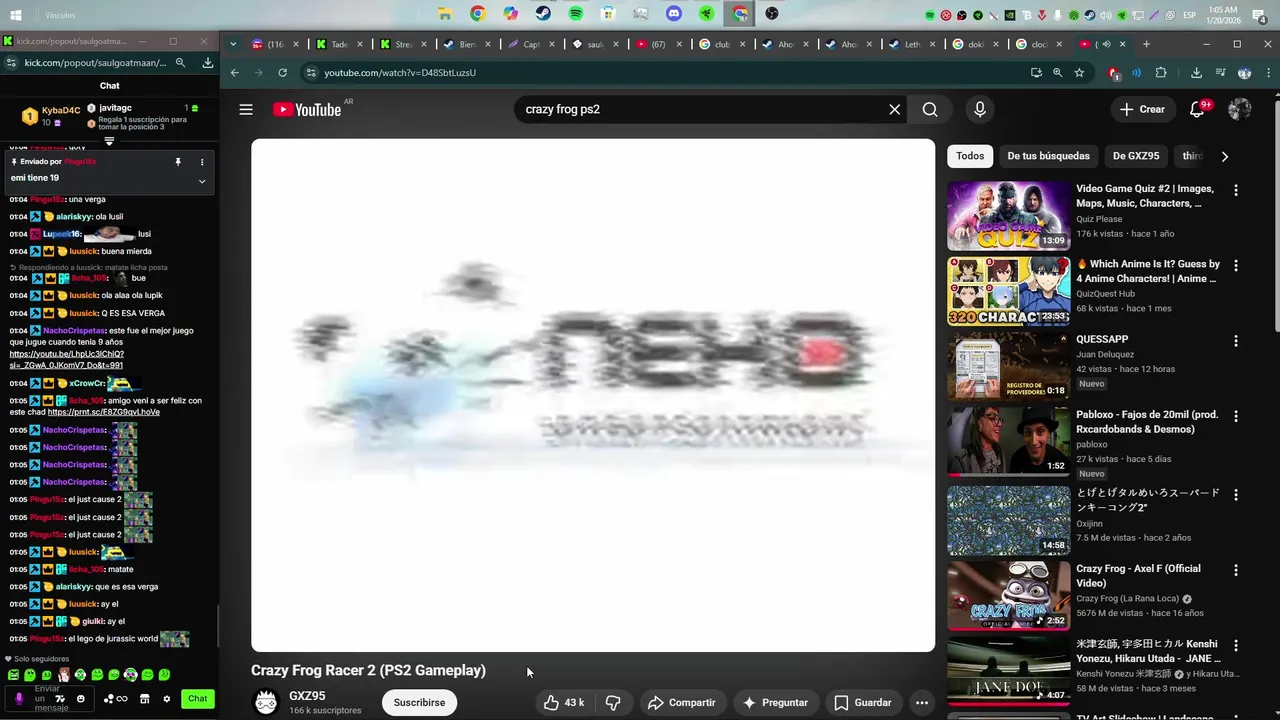Click the Compartir share button
This screenshot has height=720, width=1280.
point(681,703)
